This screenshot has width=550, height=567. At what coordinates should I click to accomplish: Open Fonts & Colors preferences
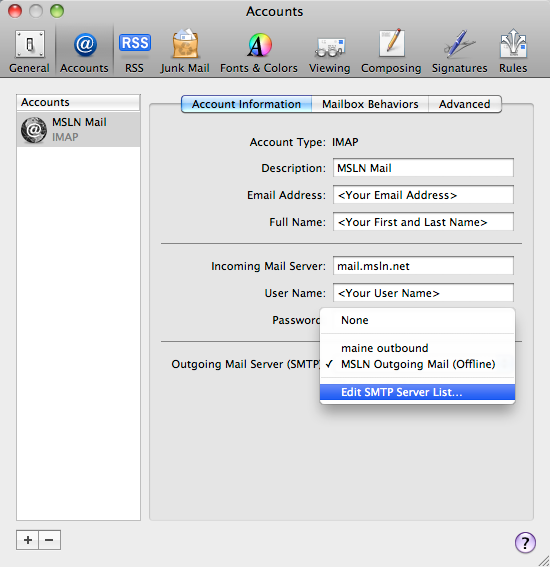pyautogui.click(x=259, y=52)
